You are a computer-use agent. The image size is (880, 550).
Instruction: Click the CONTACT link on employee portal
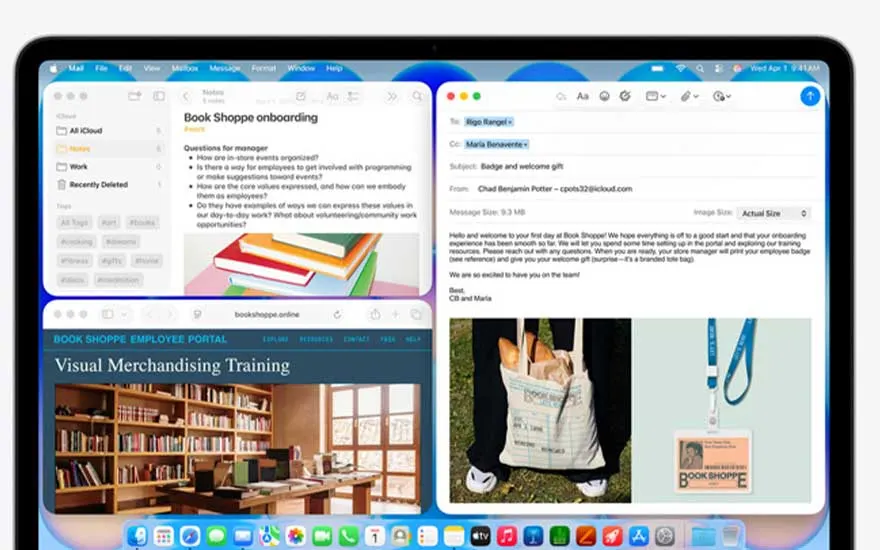point(356,340)
